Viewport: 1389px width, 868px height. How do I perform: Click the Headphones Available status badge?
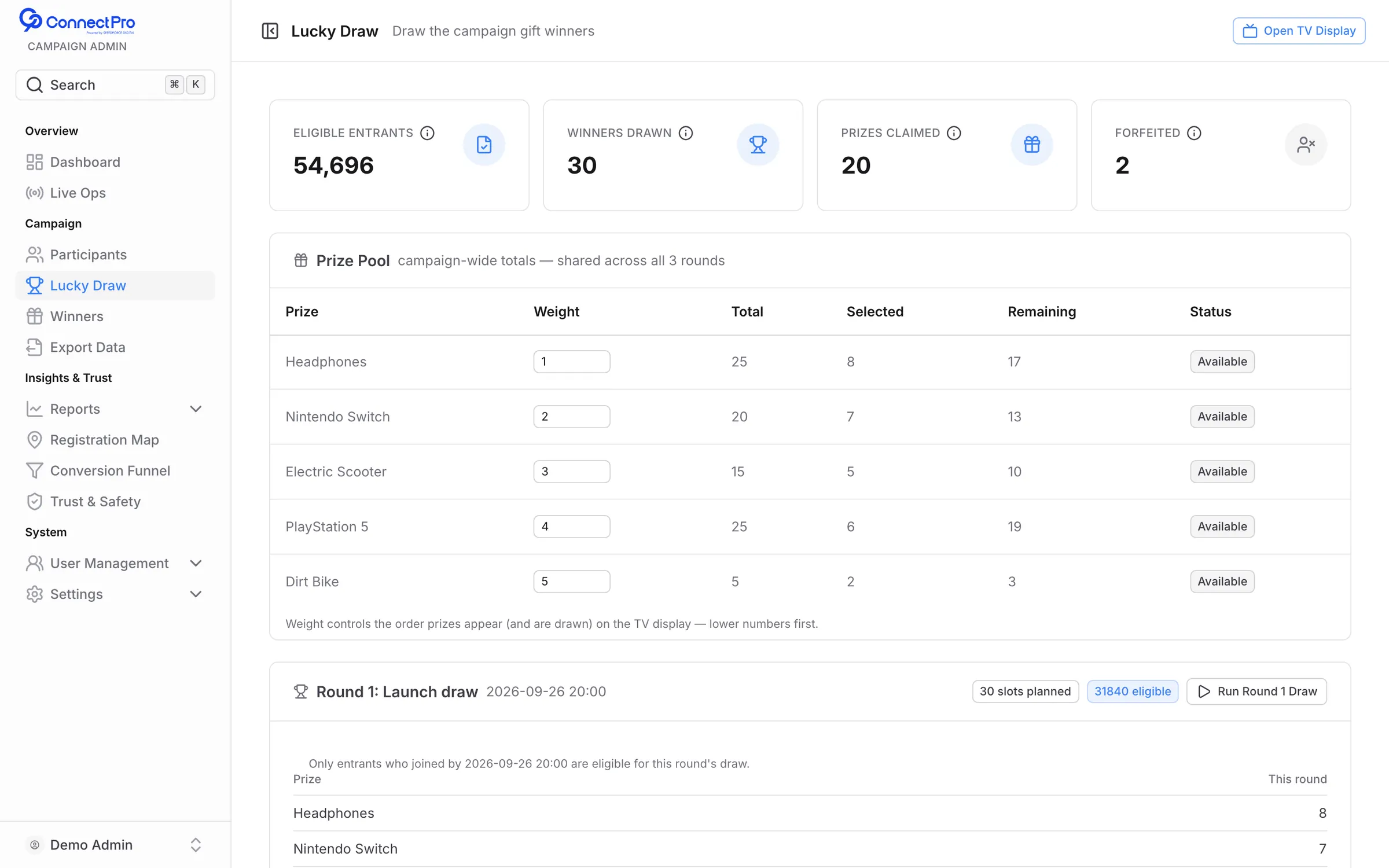(1222, 362)
